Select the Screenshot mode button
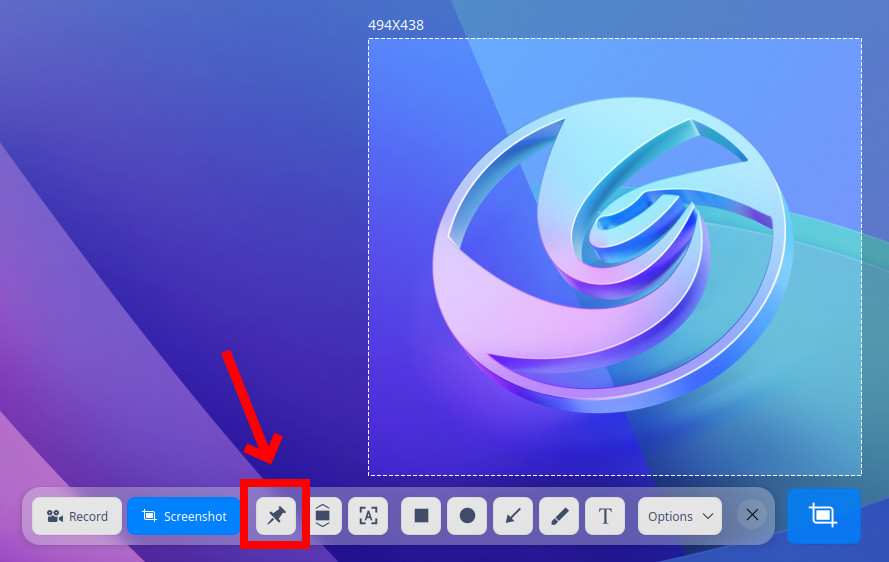The width and height of the screenshot is (889, 562). tap(184, 516)
